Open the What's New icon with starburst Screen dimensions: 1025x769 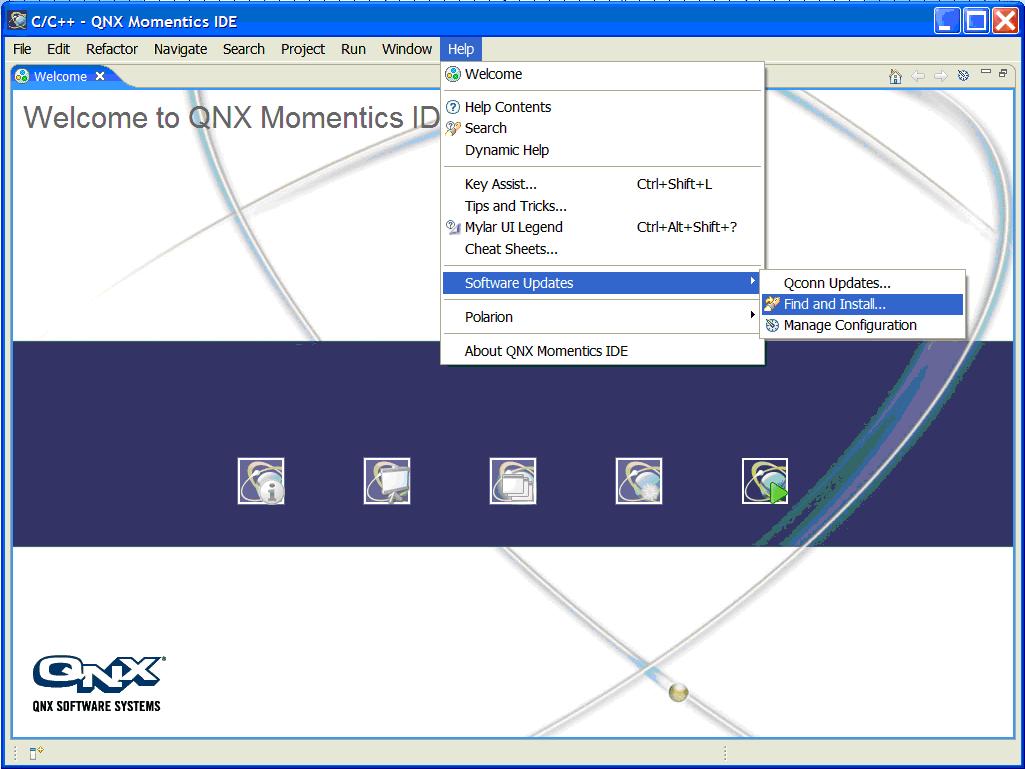[x=639, y=481]
